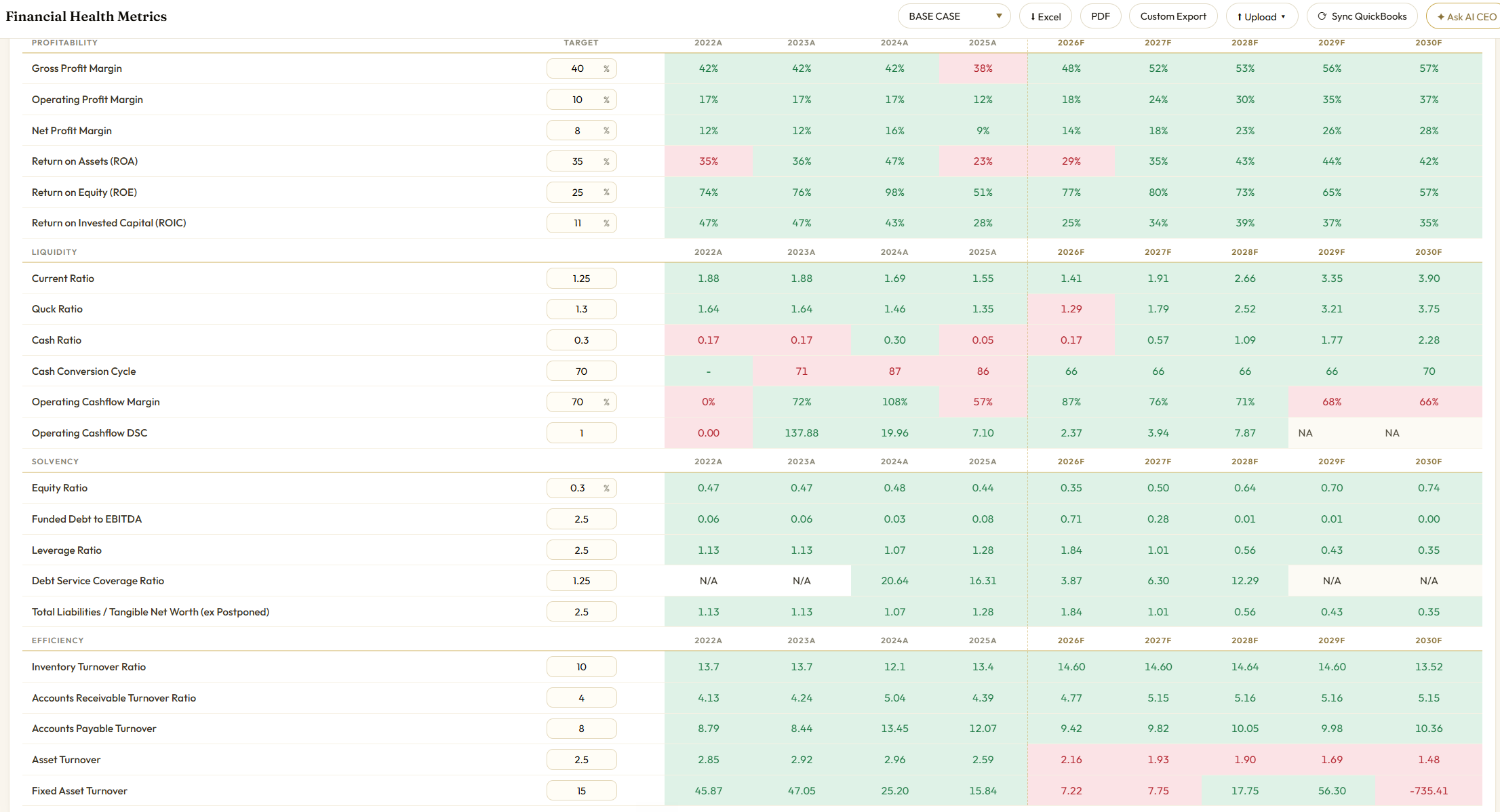The image size is (1500, 812).
Task: Edit the Operating Cashflow Margin target field
Action: (x=581, y=402)
